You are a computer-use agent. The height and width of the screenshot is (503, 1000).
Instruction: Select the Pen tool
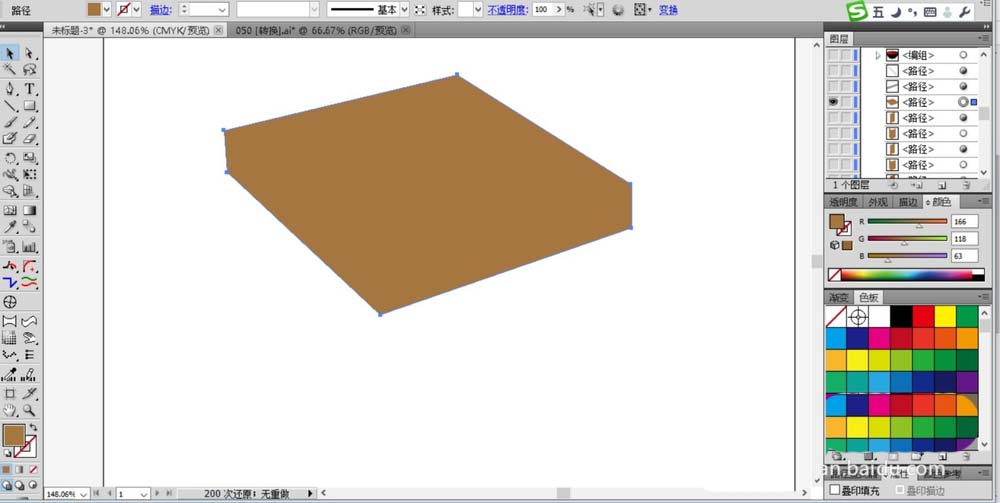(x=10, y=89)
